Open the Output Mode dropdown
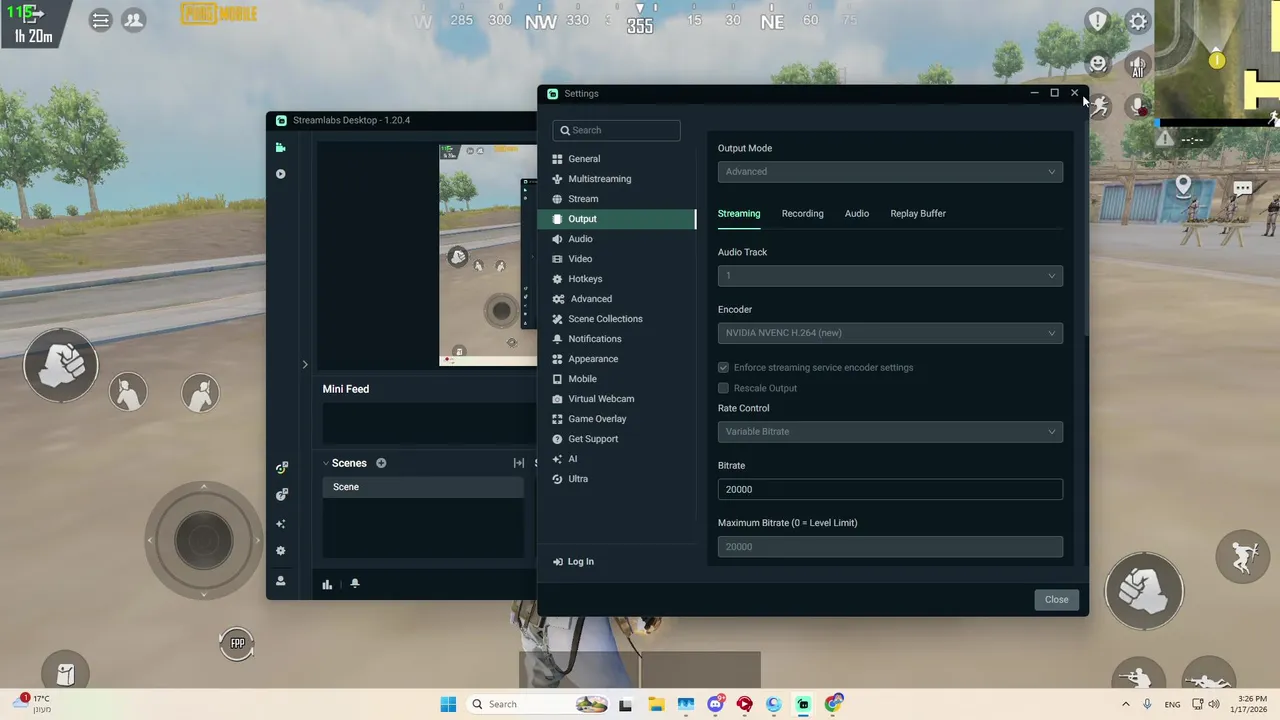 coord(890,172)
